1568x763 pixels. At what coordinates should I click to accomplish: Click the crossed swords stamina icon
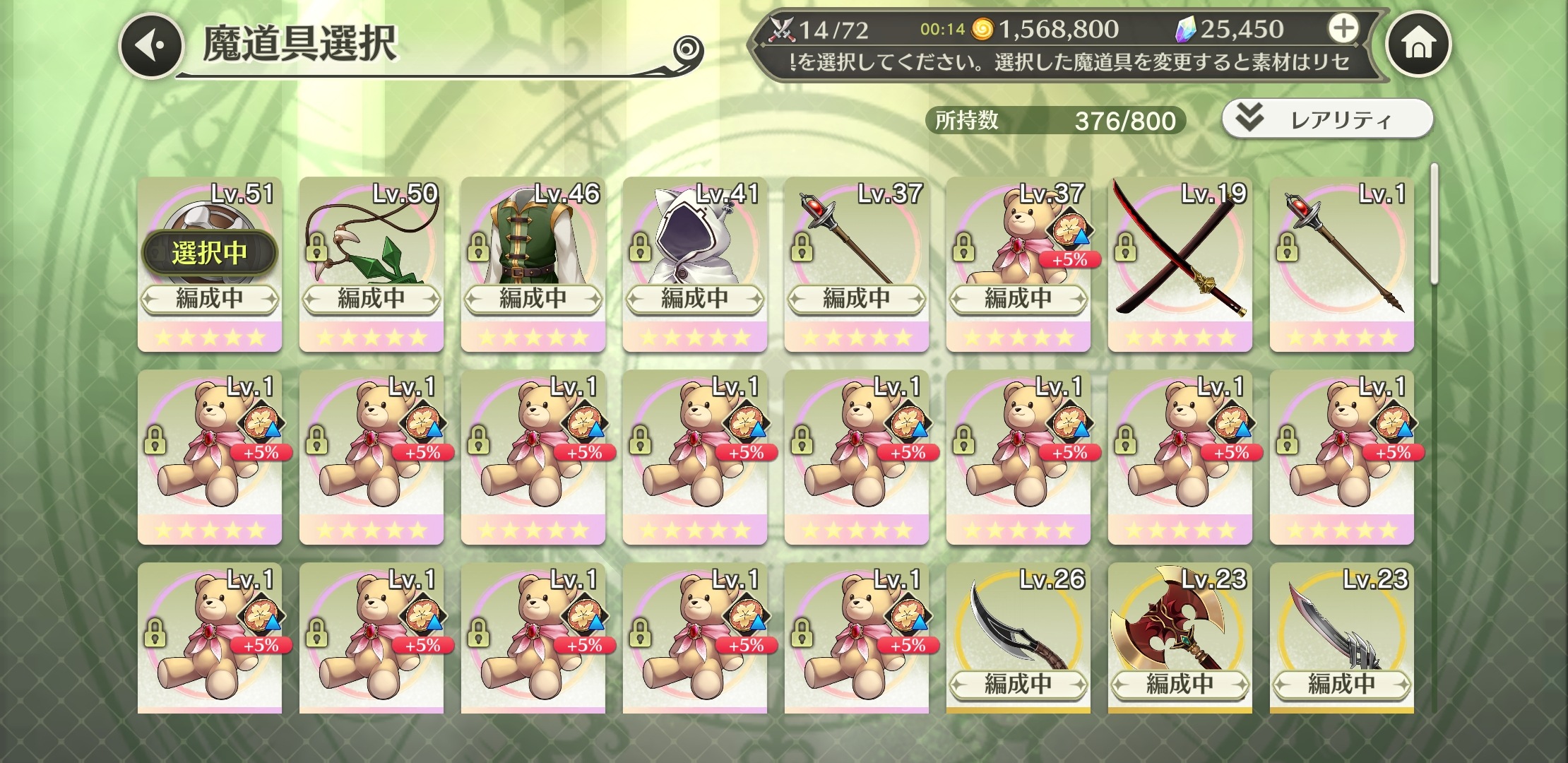783,29
